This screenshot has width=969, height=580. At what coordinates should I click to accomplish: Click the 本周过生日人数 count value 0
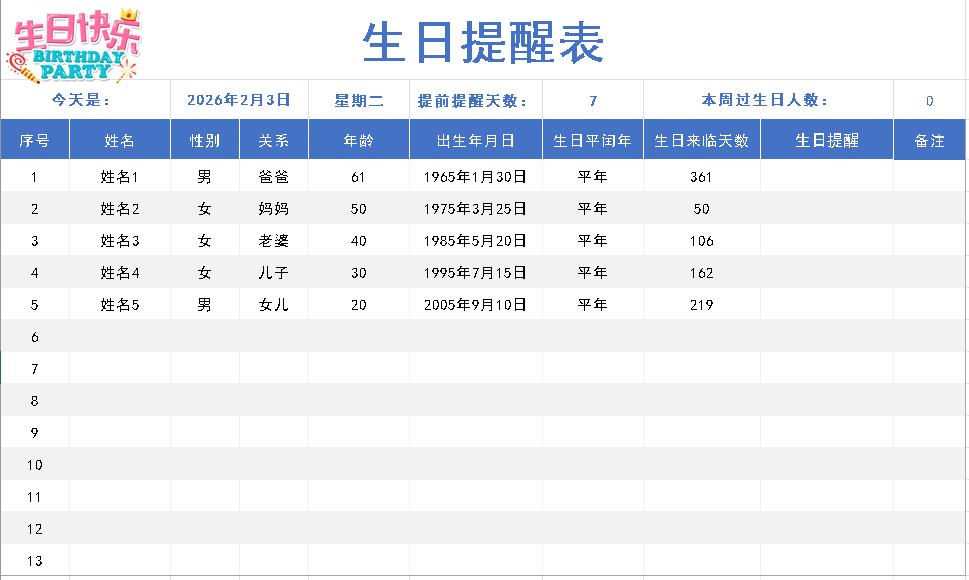[x=929, y=100]
